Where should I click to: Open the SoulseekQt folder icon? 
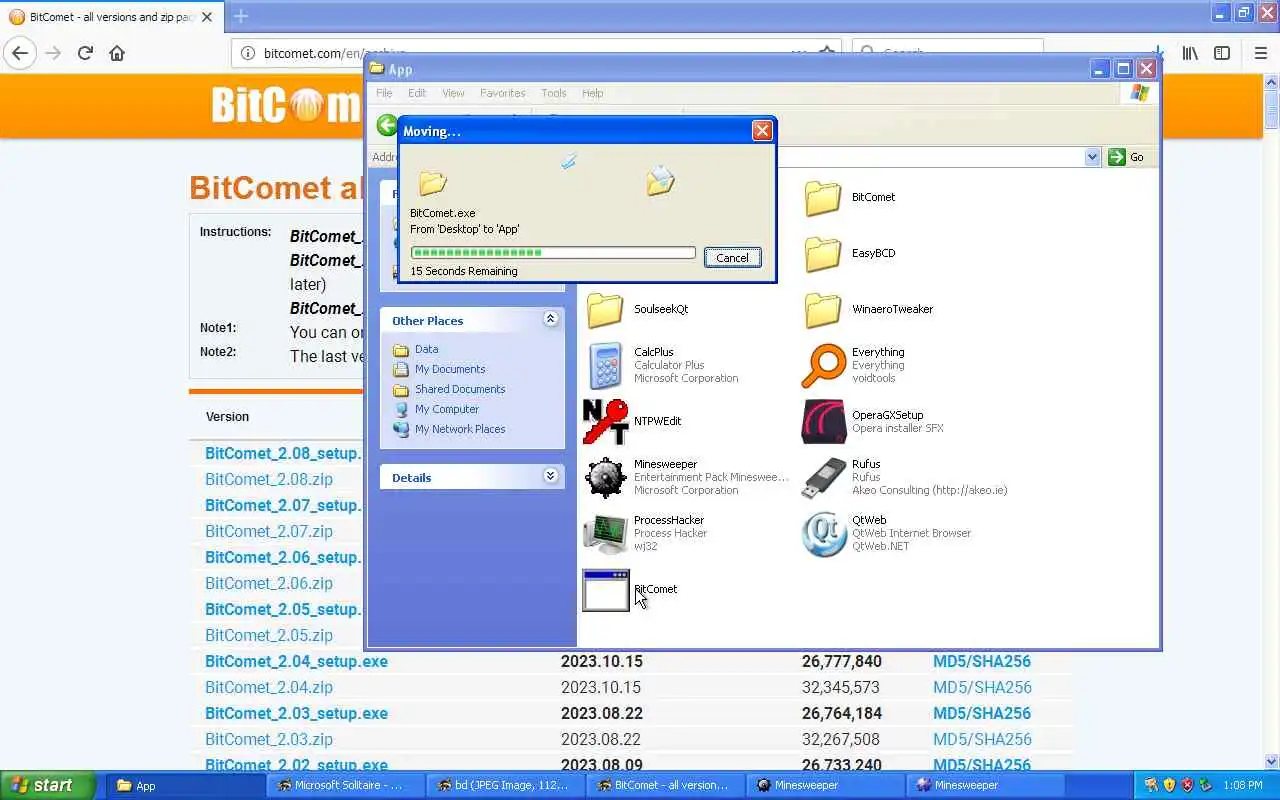pyautogui.click(x=605, y=310)
